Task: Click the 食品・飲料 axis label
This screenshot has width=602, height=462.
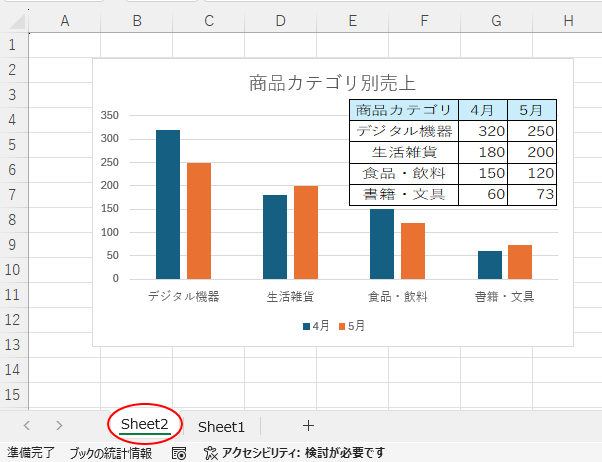Action: click(x=397, y=296)
